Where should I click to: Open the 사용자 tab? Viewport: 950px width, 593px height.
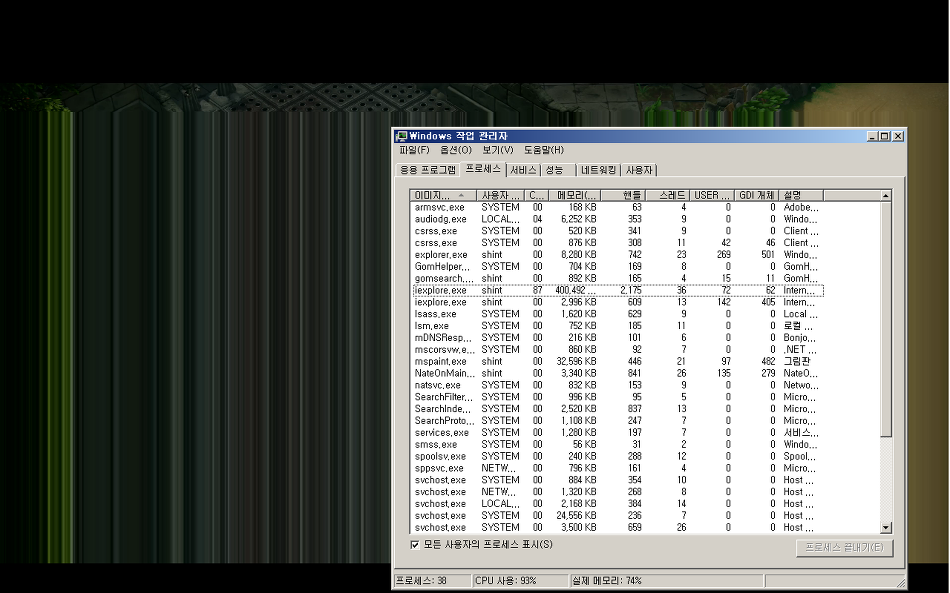point(639,170)
